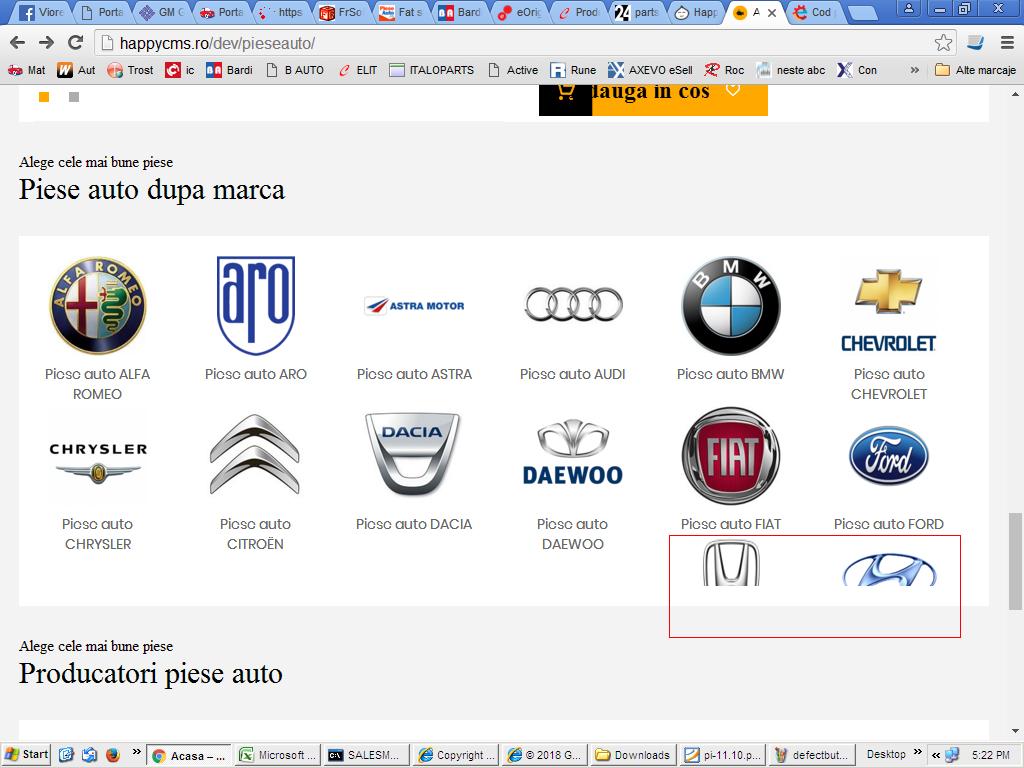Viewport: 1024px width, 768px height.
Task: Select the Chevrolet bowtie logo
Action: (x=889, y=310)
